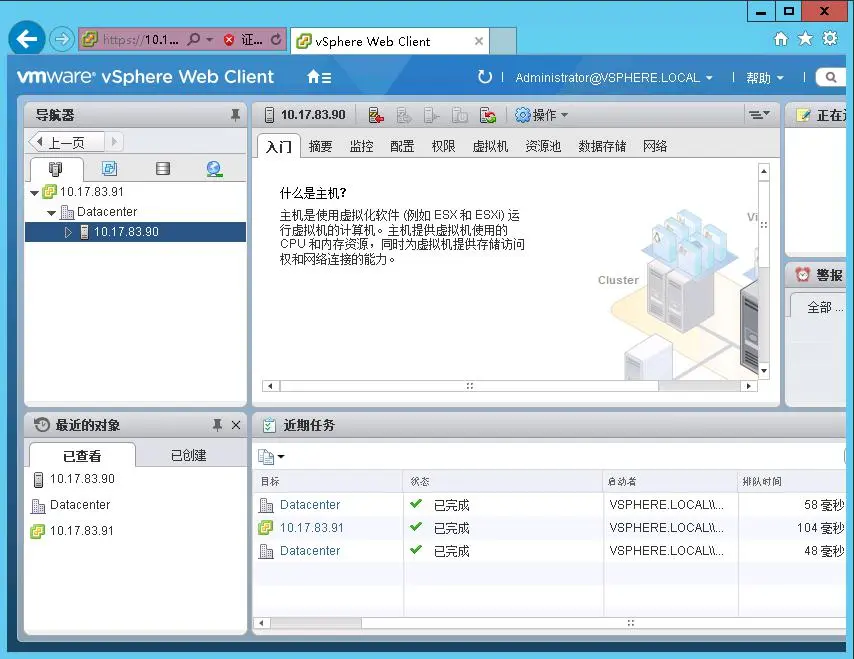Go back with the browser back arrow
The width and height of the screenshot is (854, 659).
pos(27,39)
